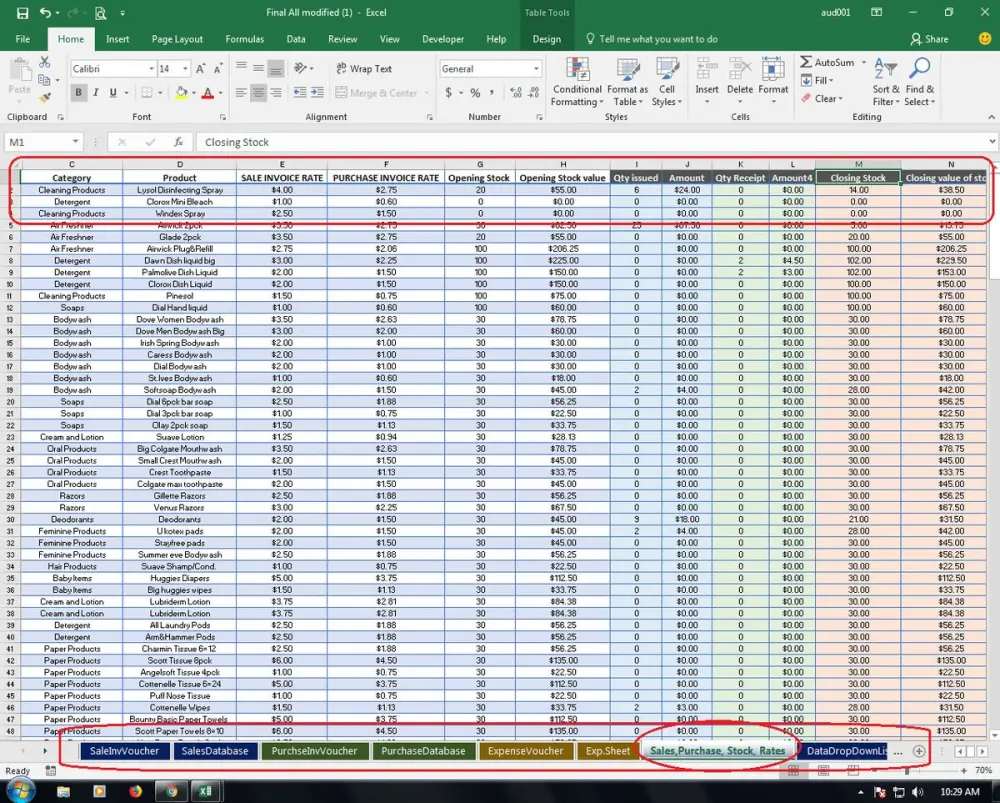Click Increase Decimal icon
Screen dimensions: 1000x803
tap(516, 93)
